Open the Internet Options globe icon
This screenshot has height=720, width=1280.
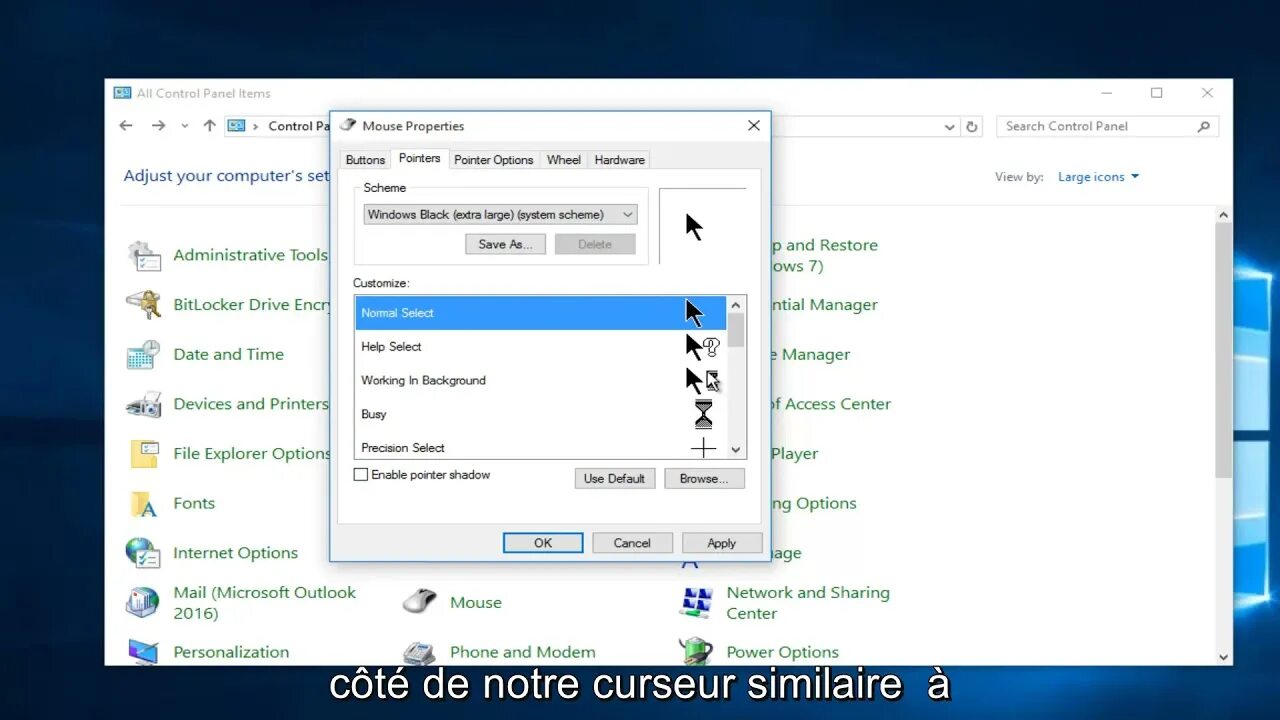pos(144,553)
